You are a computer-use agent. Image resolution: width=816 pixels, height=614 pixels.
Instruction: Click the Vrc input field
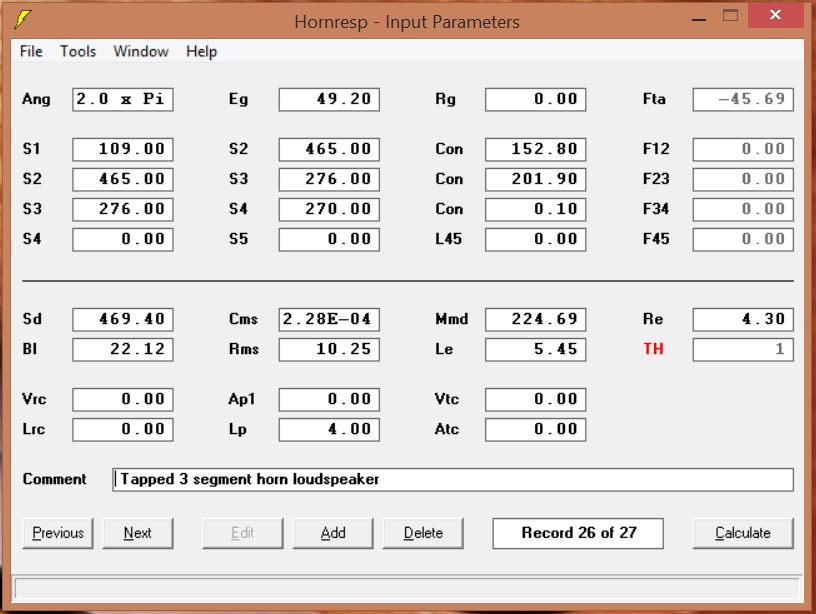[x=123, y=400]
